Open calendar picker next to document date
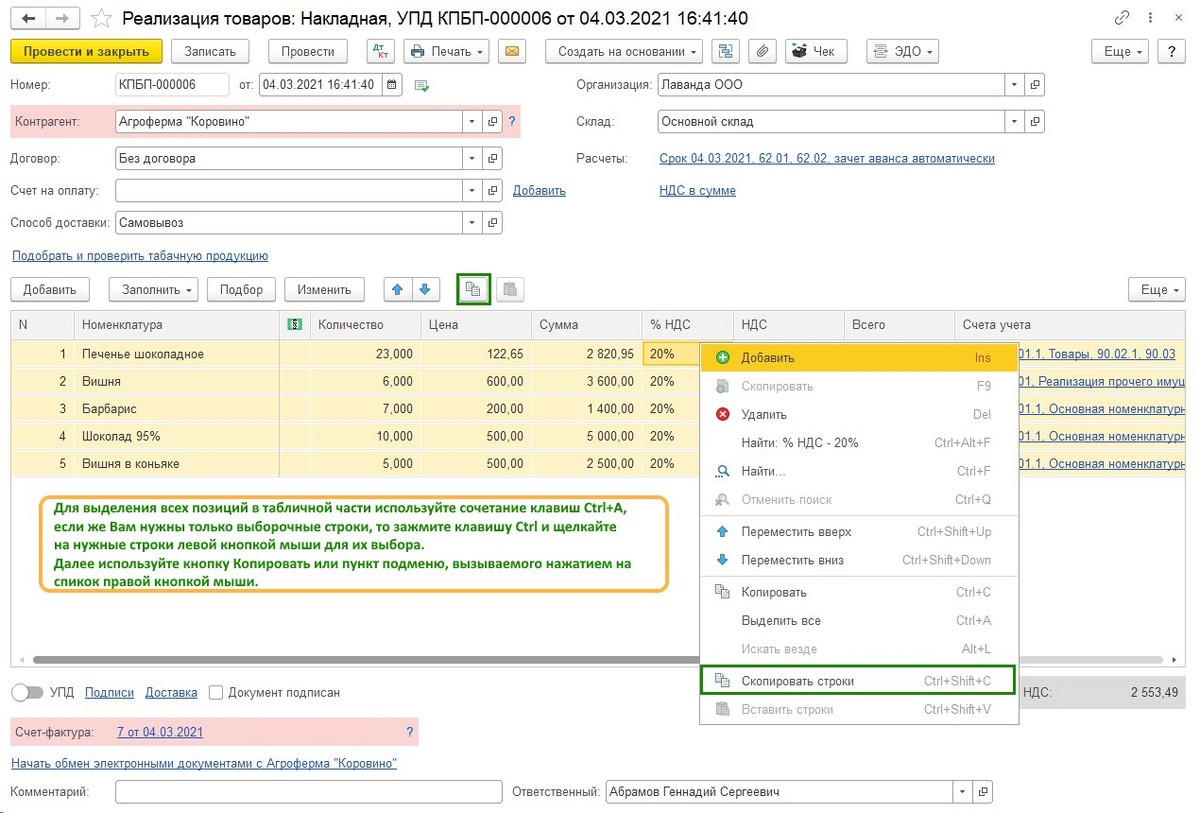 coord(392,85)
